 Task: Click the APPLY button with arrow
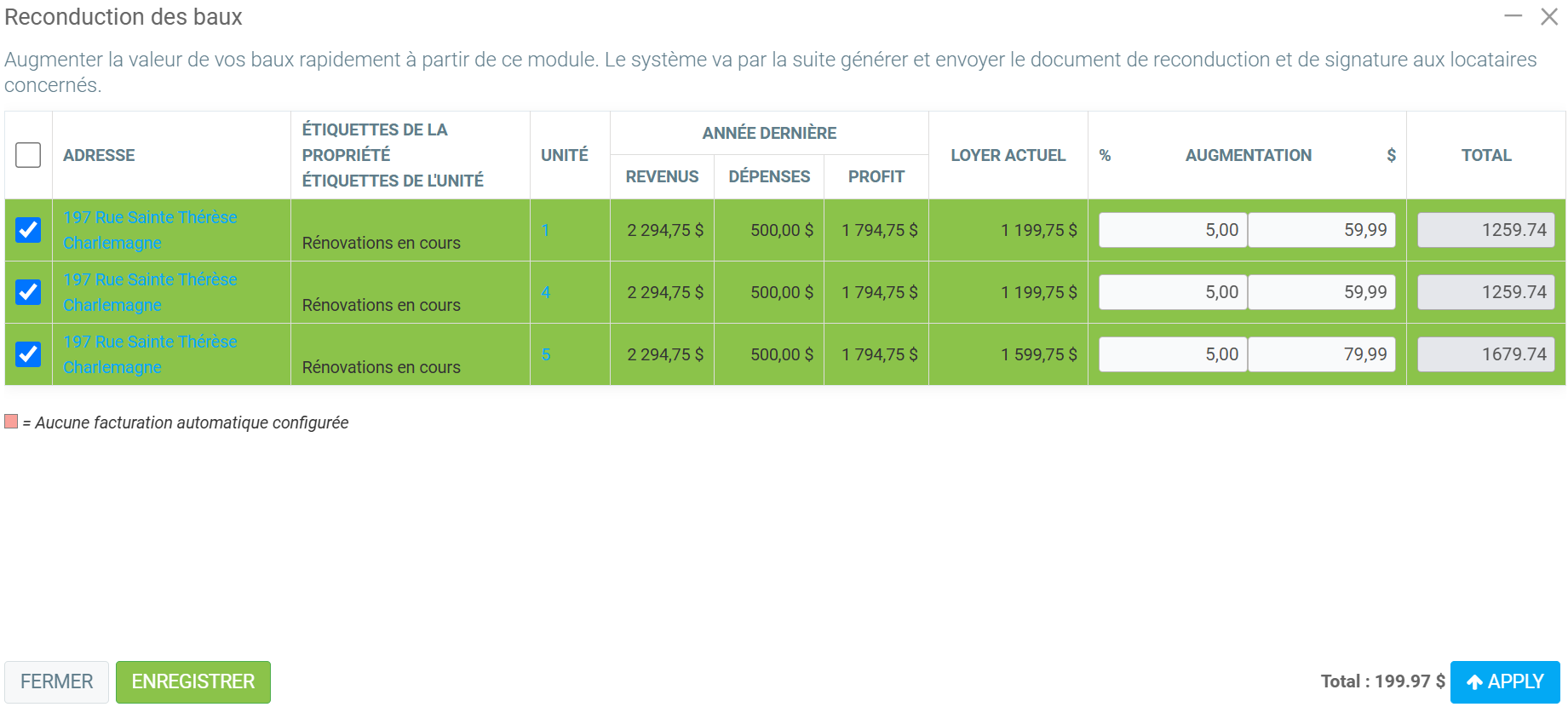(1505, 681)
